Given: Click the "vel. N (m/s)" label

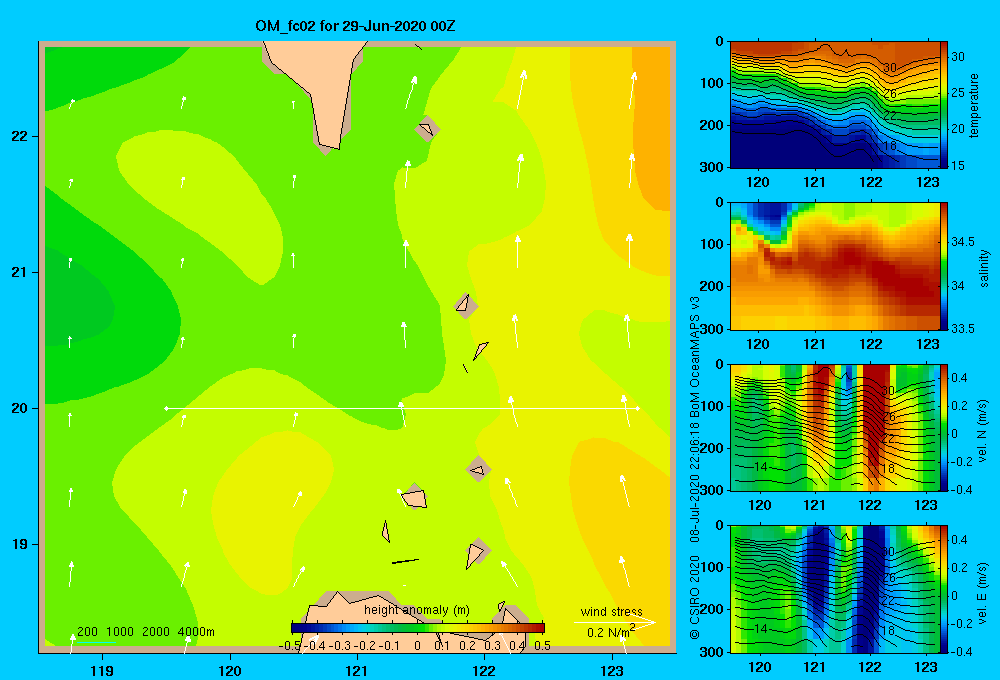Looking at the screenshot, I should (983, 431).
